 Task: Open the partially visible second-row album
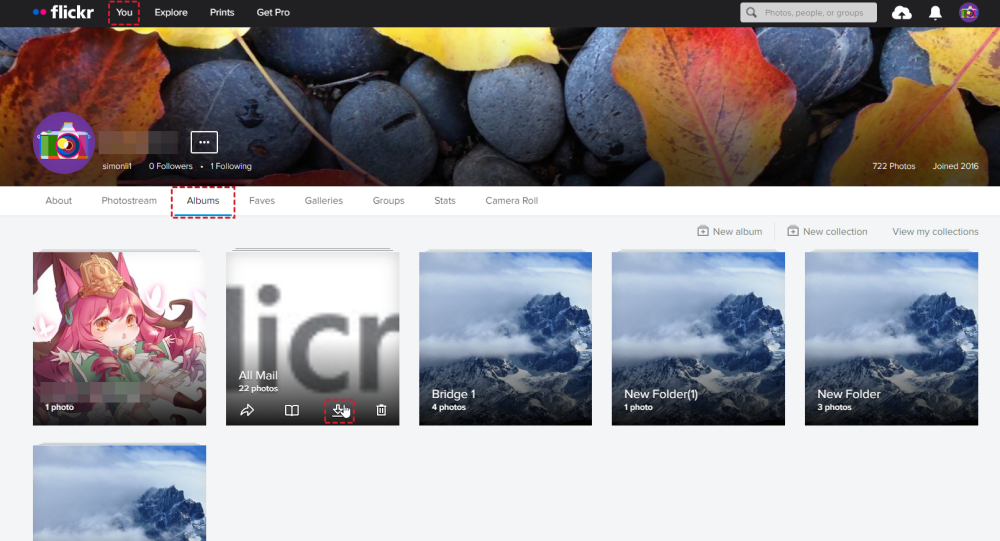tap(119, 493)
